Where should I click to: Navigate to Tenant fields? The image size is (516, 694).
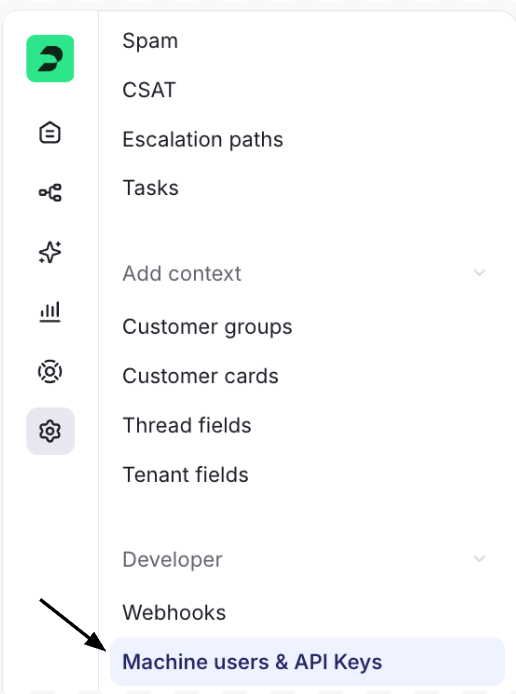185,475
